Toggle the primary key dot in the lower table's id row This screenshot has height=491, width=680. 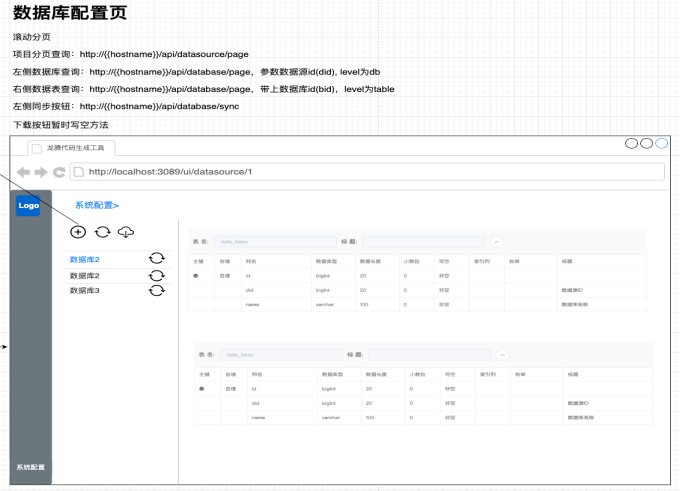(x=202, y=389)
